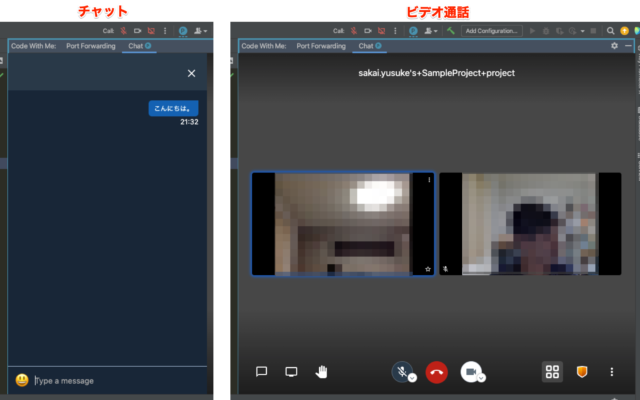The height and width of the screenshot is (400, 640).
Task: Open Search Everywhere magnifier
Action: click(610, 31)
